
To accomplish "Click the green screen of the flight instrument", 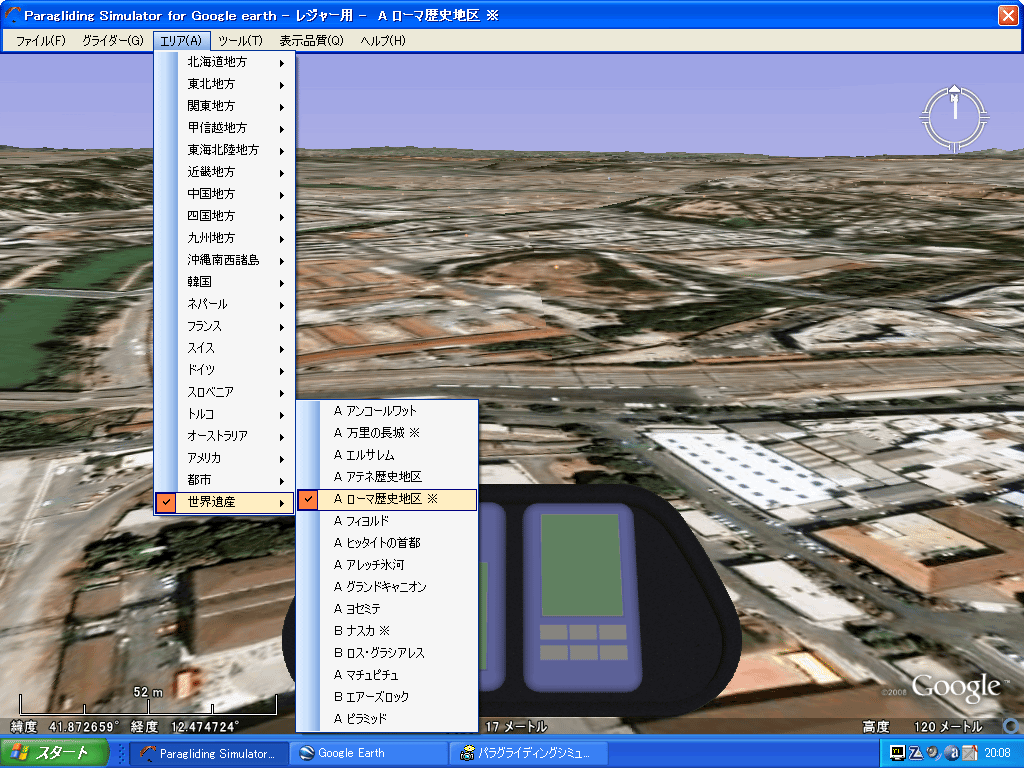I will [x=581, y=565].
